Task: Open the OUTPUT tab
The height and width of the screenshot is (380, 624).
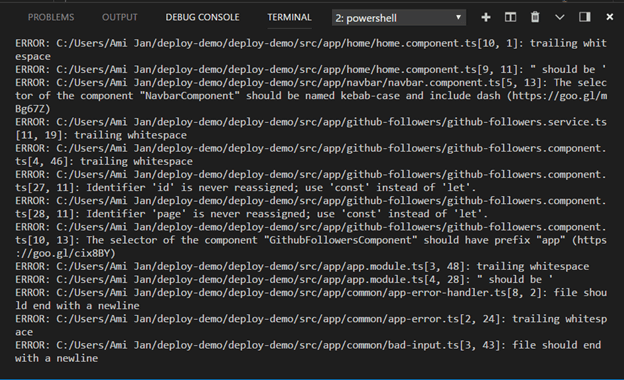Action: [120, 18]
